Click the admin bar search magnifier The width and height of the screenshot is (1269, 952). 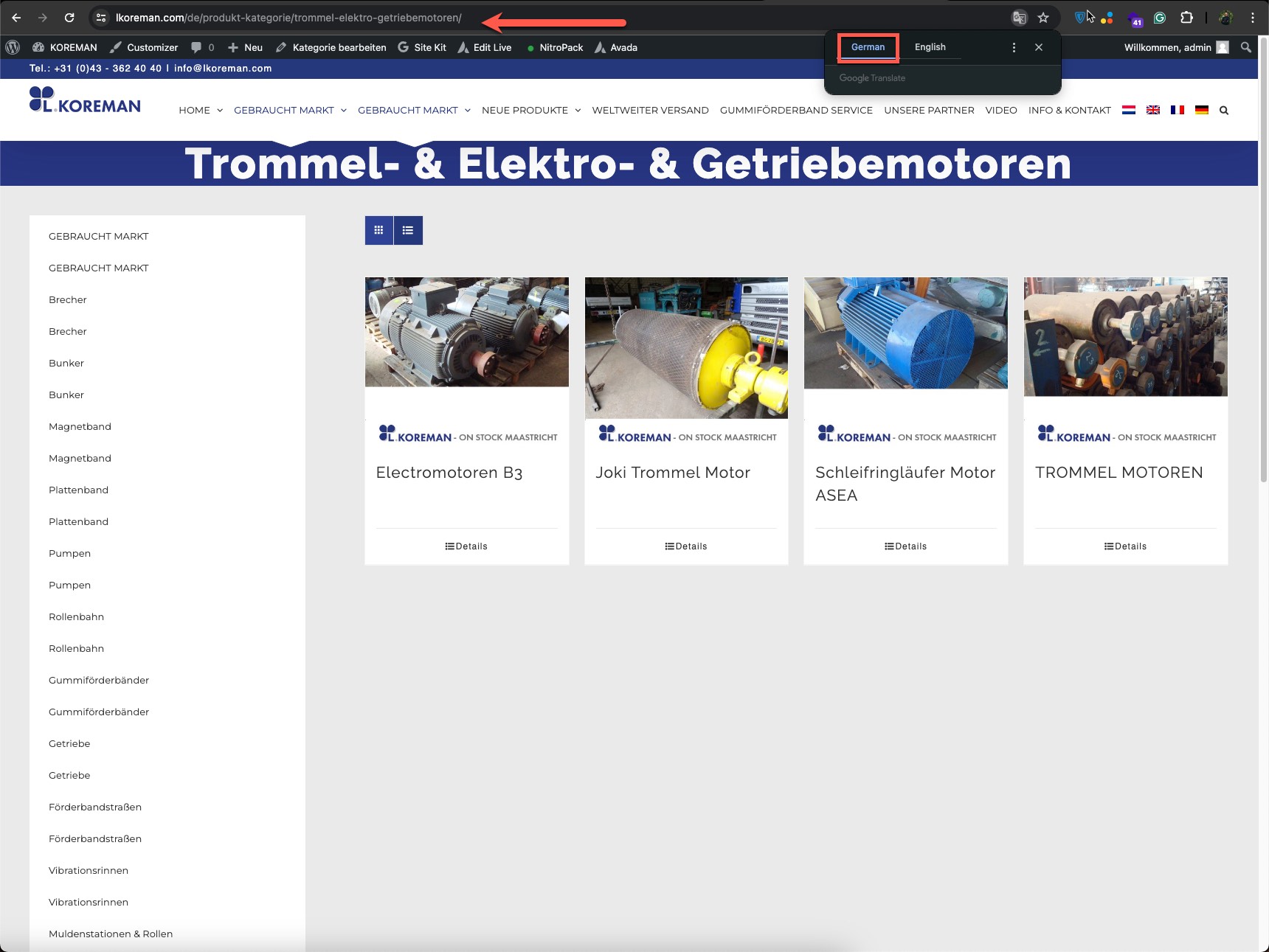pyautogui.click(x=1246, y=47)
